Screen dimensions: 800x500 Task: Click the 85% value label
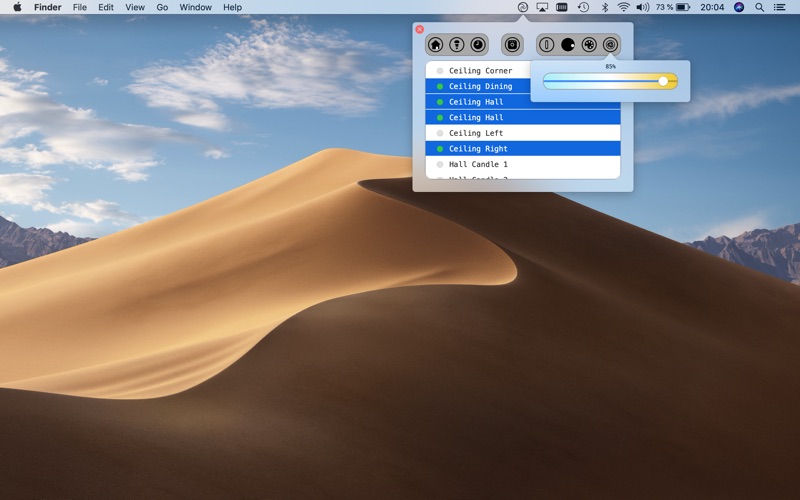click(x=610, y=66)
